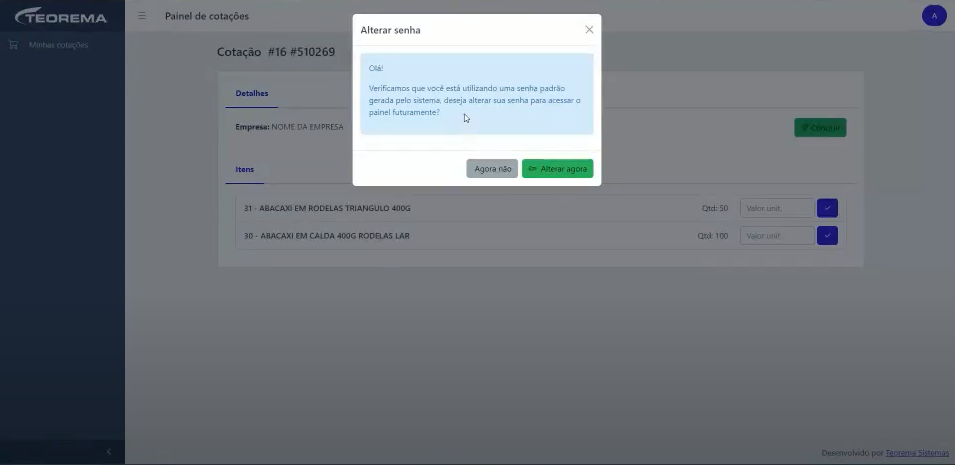Close the Alterar senha dialog
The width and height of the screenshot is (955, 465).
[x=589, y=30]
